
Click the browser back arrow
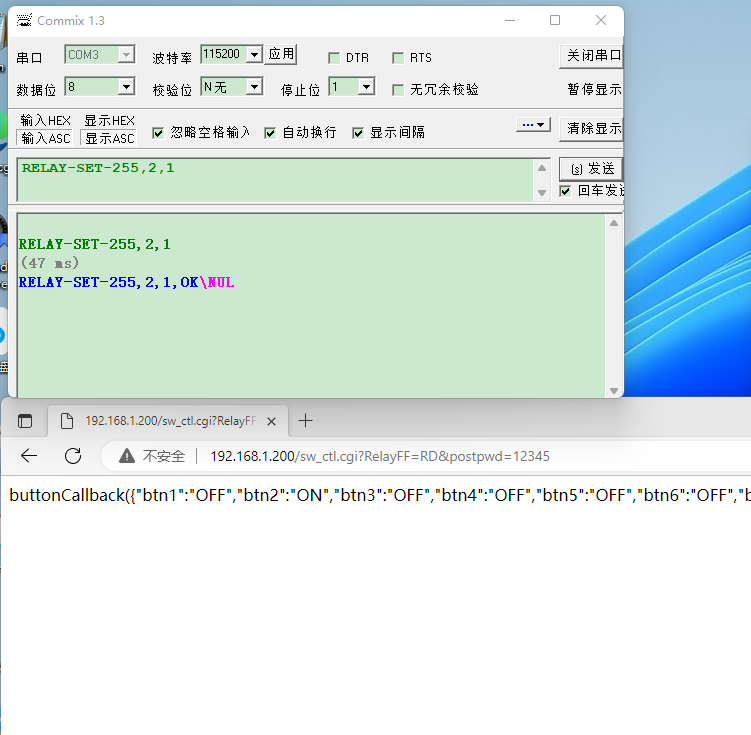28,456
